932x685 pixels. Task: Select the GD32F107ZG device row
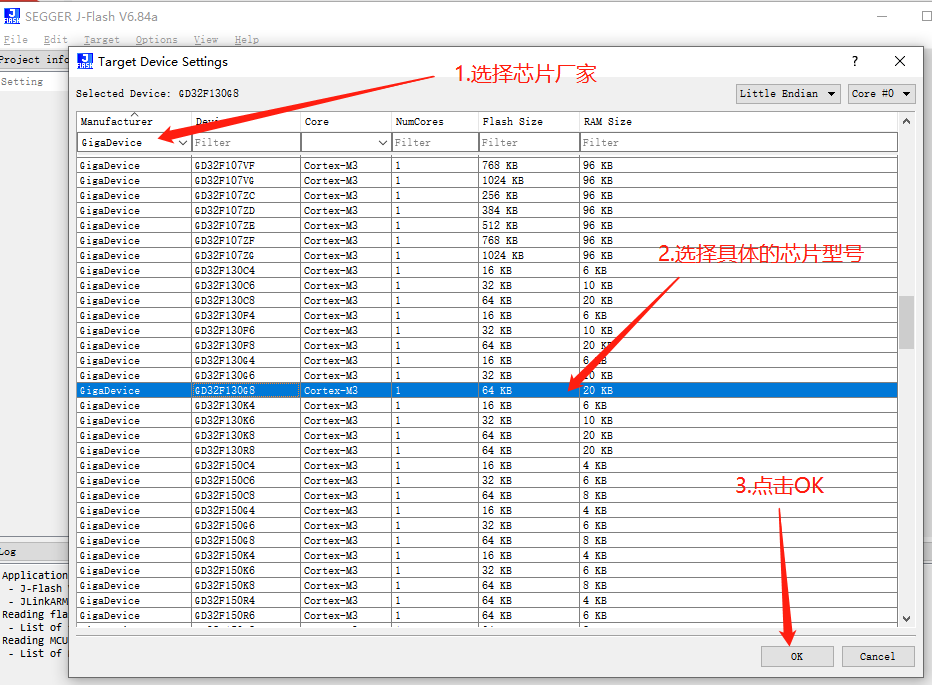pyautogui.click(x=487, y=255)
